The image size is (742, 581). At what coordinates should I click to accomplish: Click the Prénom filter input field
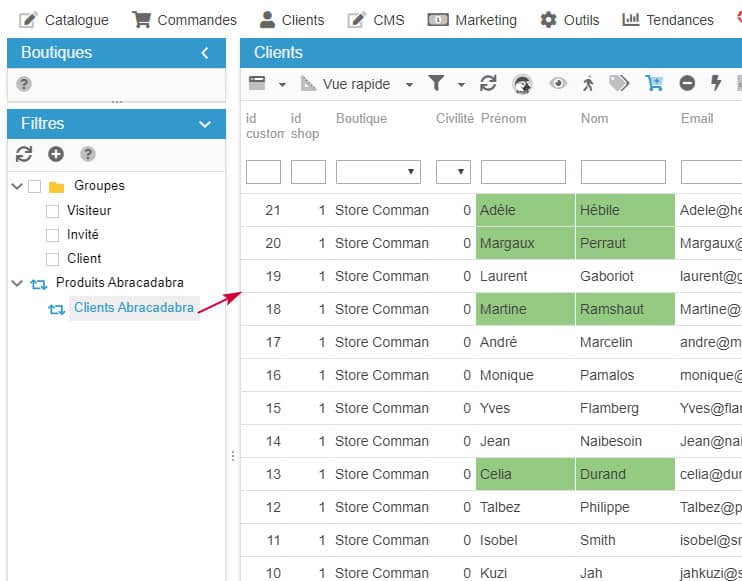tap(522, 172)
